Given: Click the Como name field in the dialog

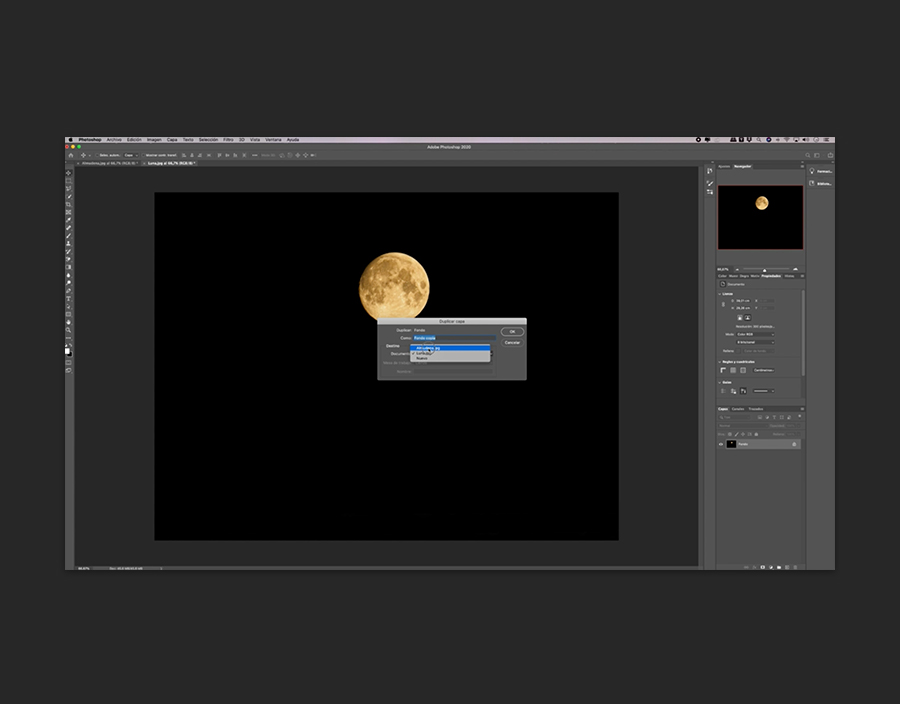Looking at the screenshot, I should click(454, 338).
